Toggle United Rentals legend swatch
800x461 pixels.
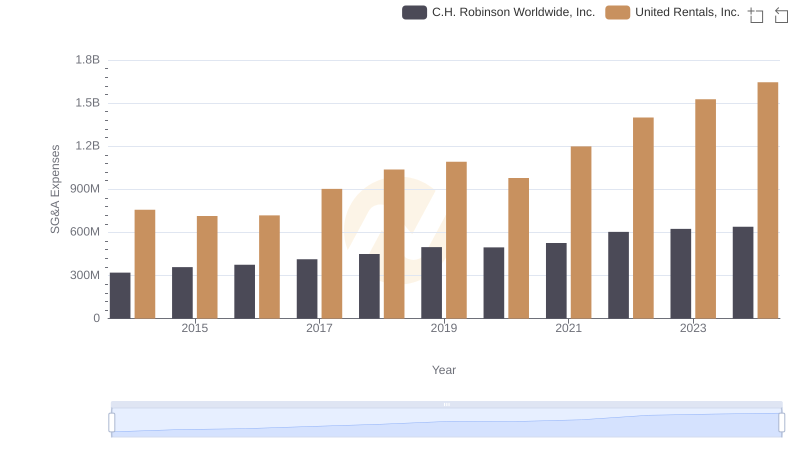618,13
